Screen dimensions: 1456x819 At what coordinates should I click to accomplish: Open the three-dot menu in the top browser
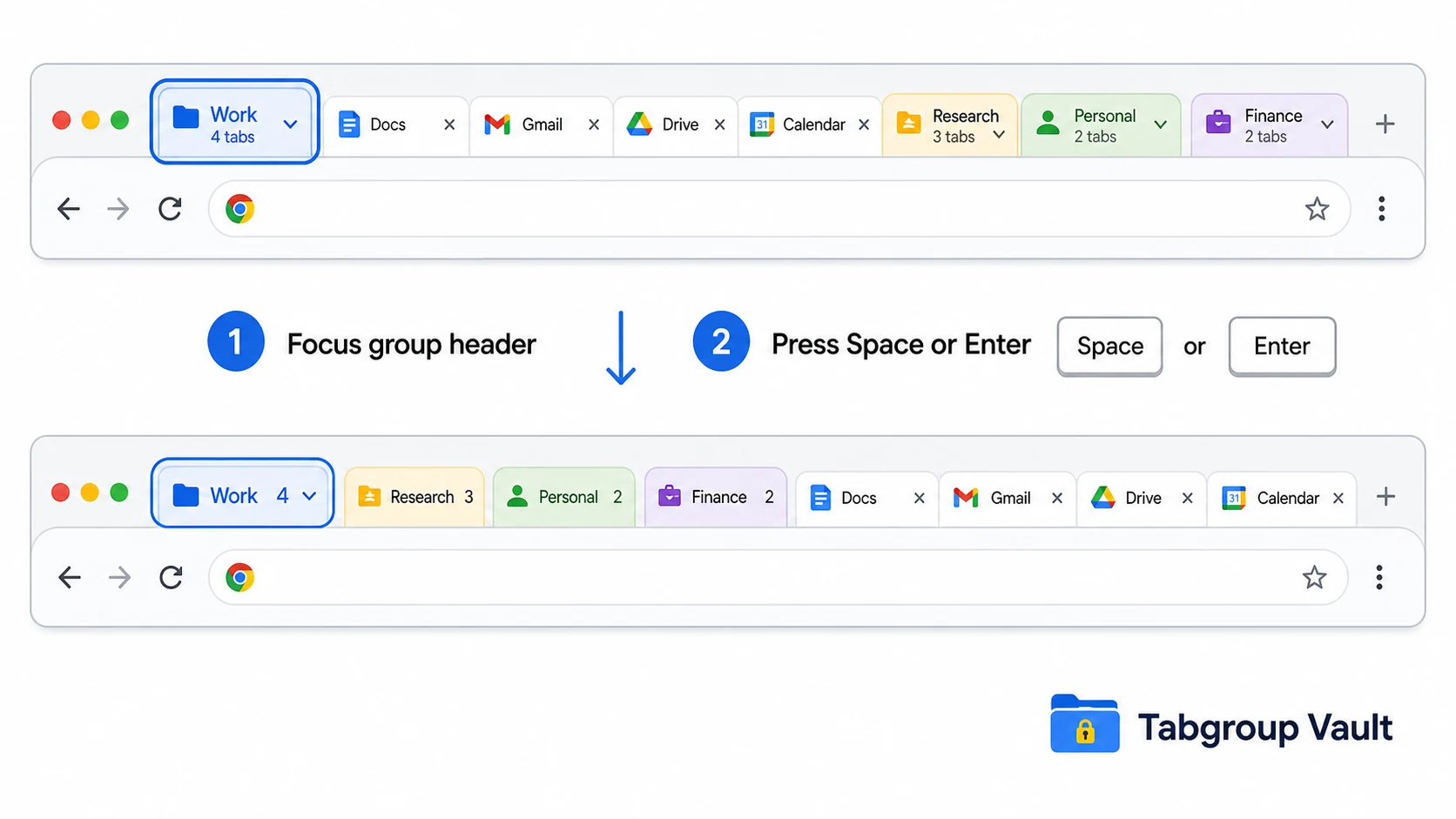coord(1381,209)
